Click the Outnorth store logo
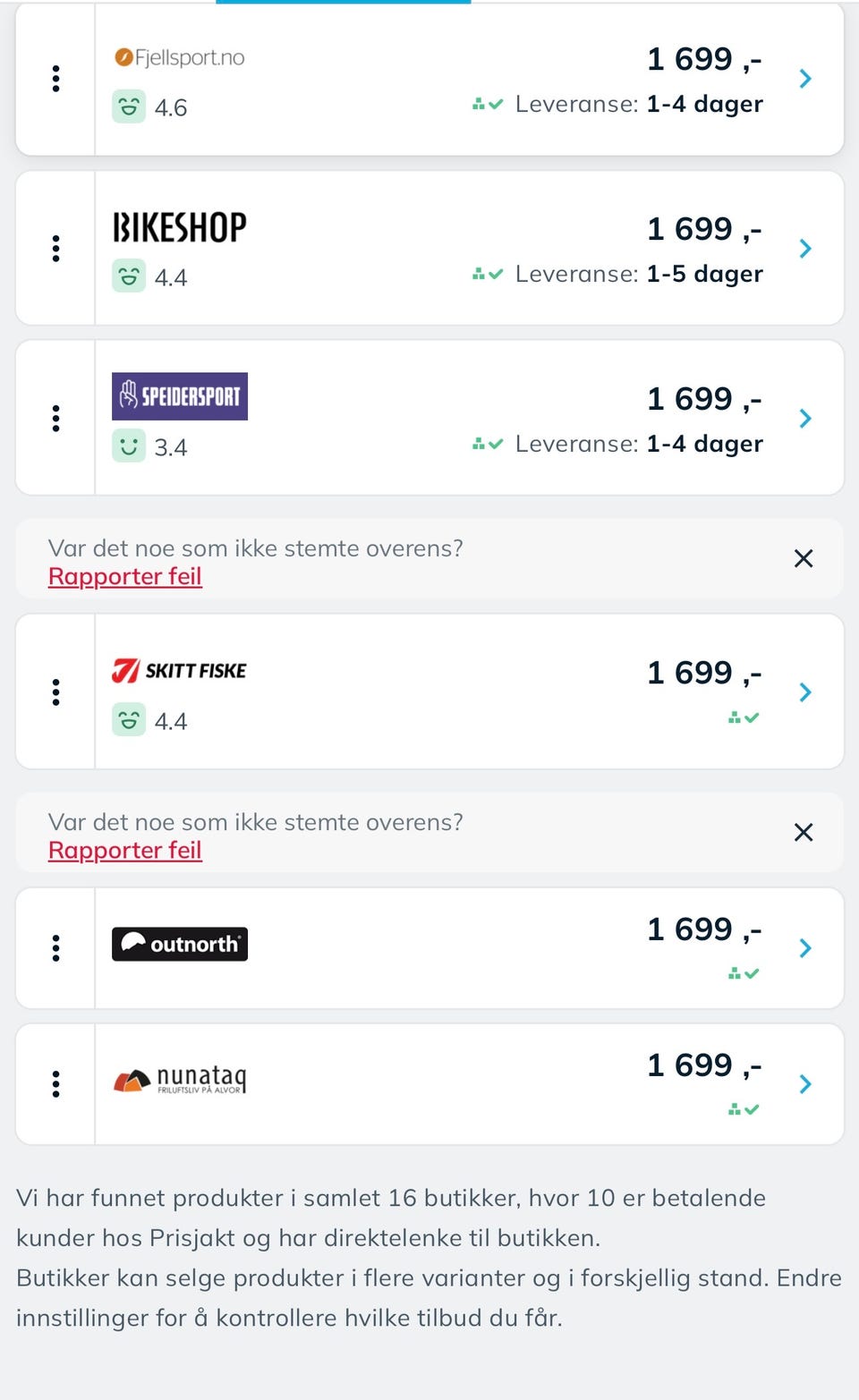The image size is (859, 1400). coord(180,945)
